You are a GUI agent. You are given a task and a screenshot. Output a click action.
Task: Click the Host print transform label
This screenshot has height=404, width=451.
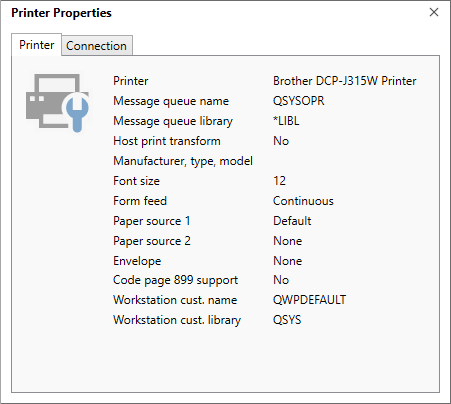tap(167, 141)
